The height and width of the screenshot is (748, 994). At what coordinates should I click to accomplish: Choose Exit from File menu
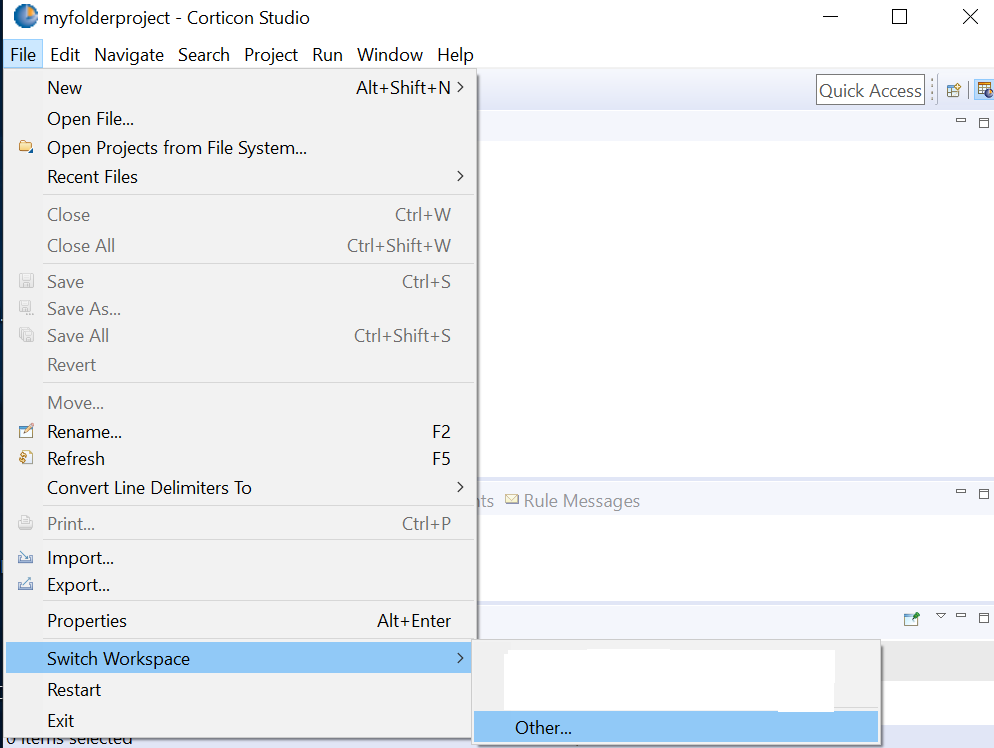click(x=240, y=721)
